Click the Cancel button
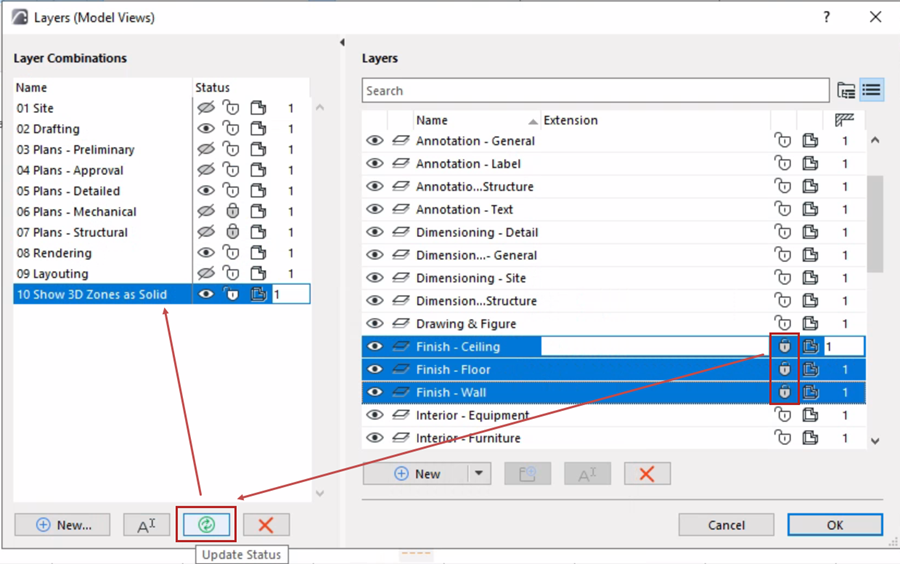This screenshot has width=900, height=564. 726,524
